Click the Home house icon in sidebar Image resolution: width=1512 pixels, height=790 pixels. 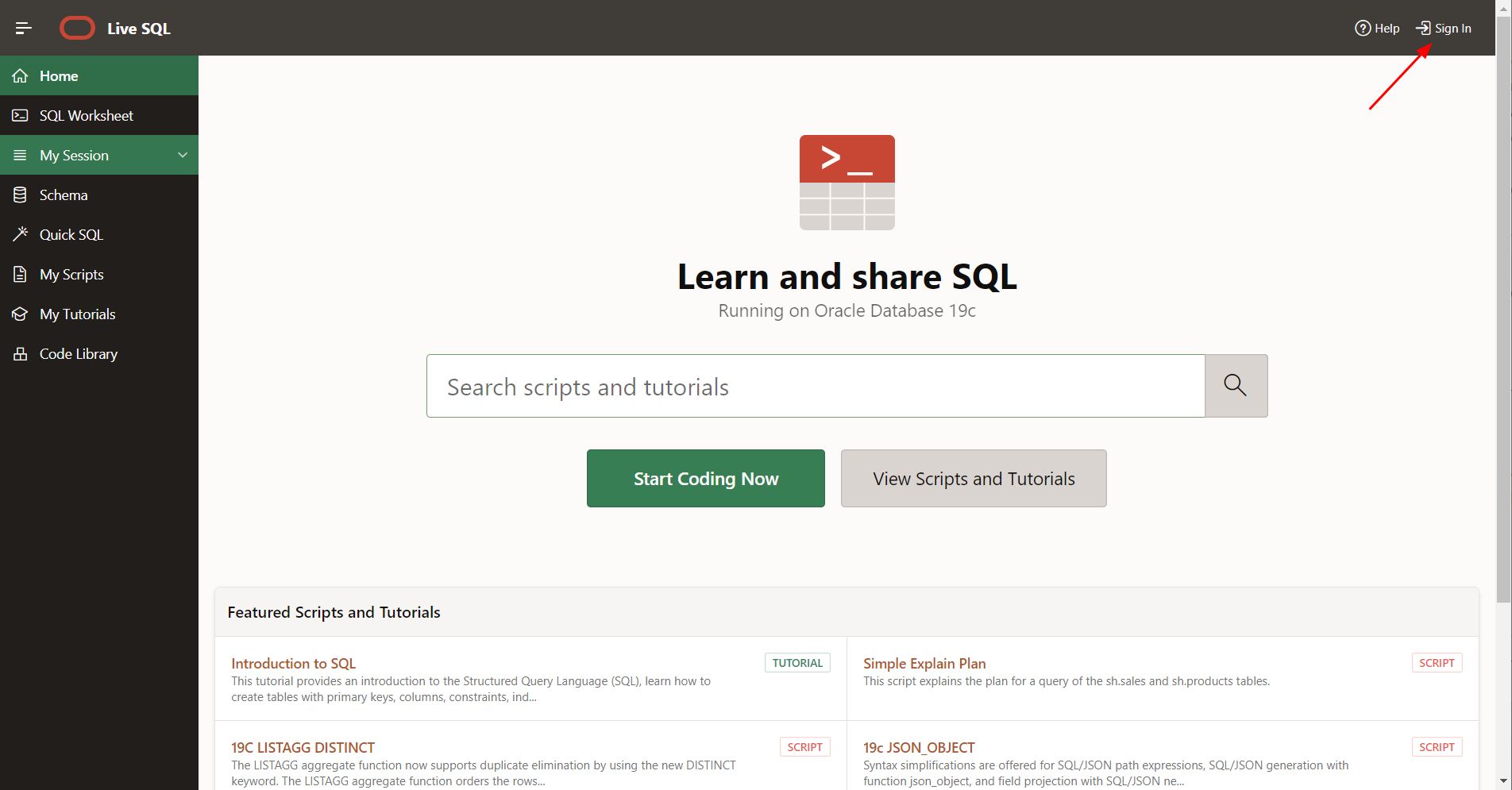[x=20, y=75]
